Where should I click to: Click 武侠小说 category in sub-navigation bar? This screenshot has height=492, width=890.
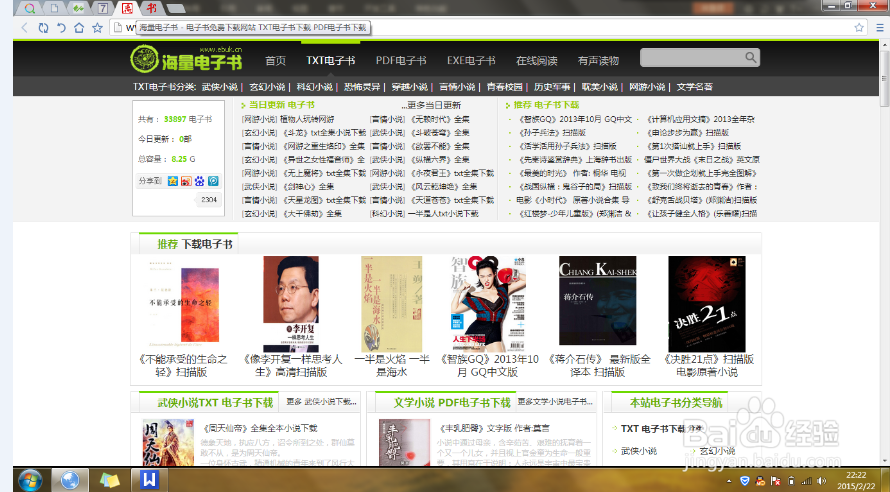point(220,87)
